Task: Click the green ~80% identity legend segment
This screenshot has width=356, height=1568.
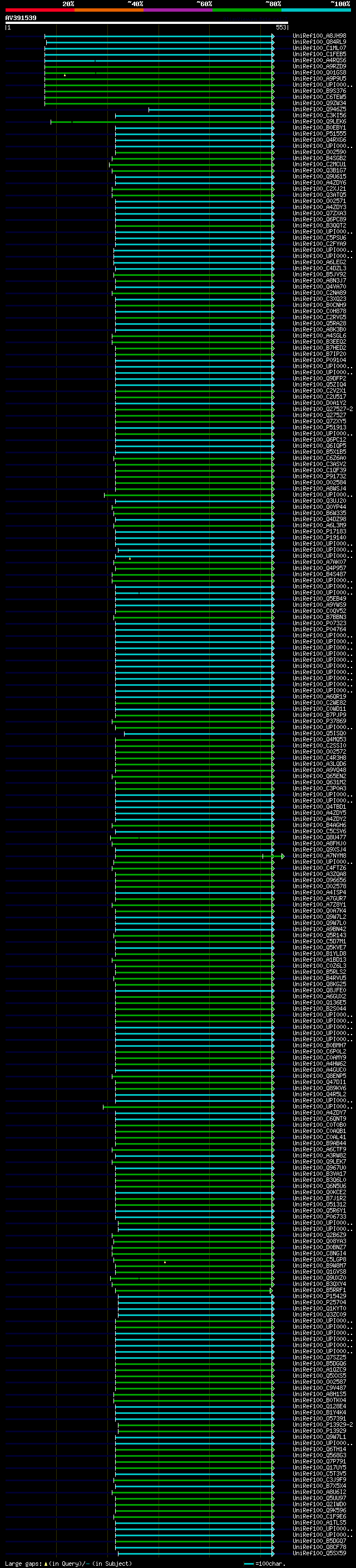Action: click(247, 10)
